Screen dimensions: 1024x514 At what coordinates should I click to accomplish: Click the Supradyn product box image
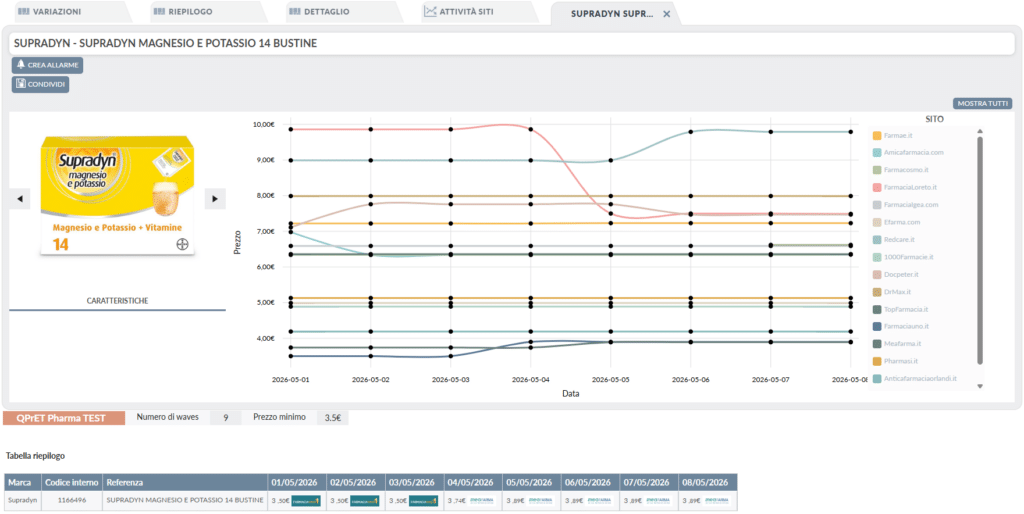pyautogui.click(x=118, y=195)
